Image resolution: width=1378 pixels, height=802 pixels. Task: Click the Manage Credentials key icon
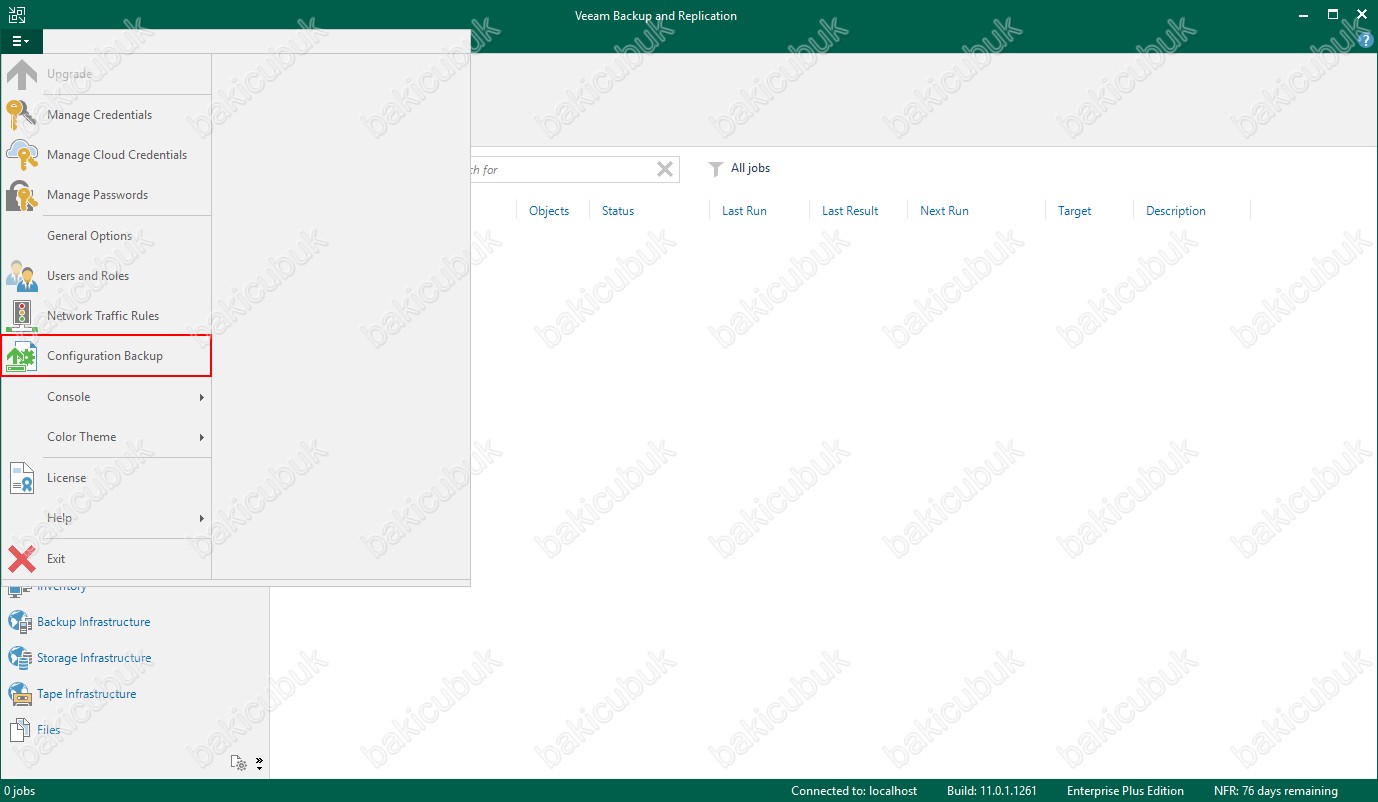point(21,115)
